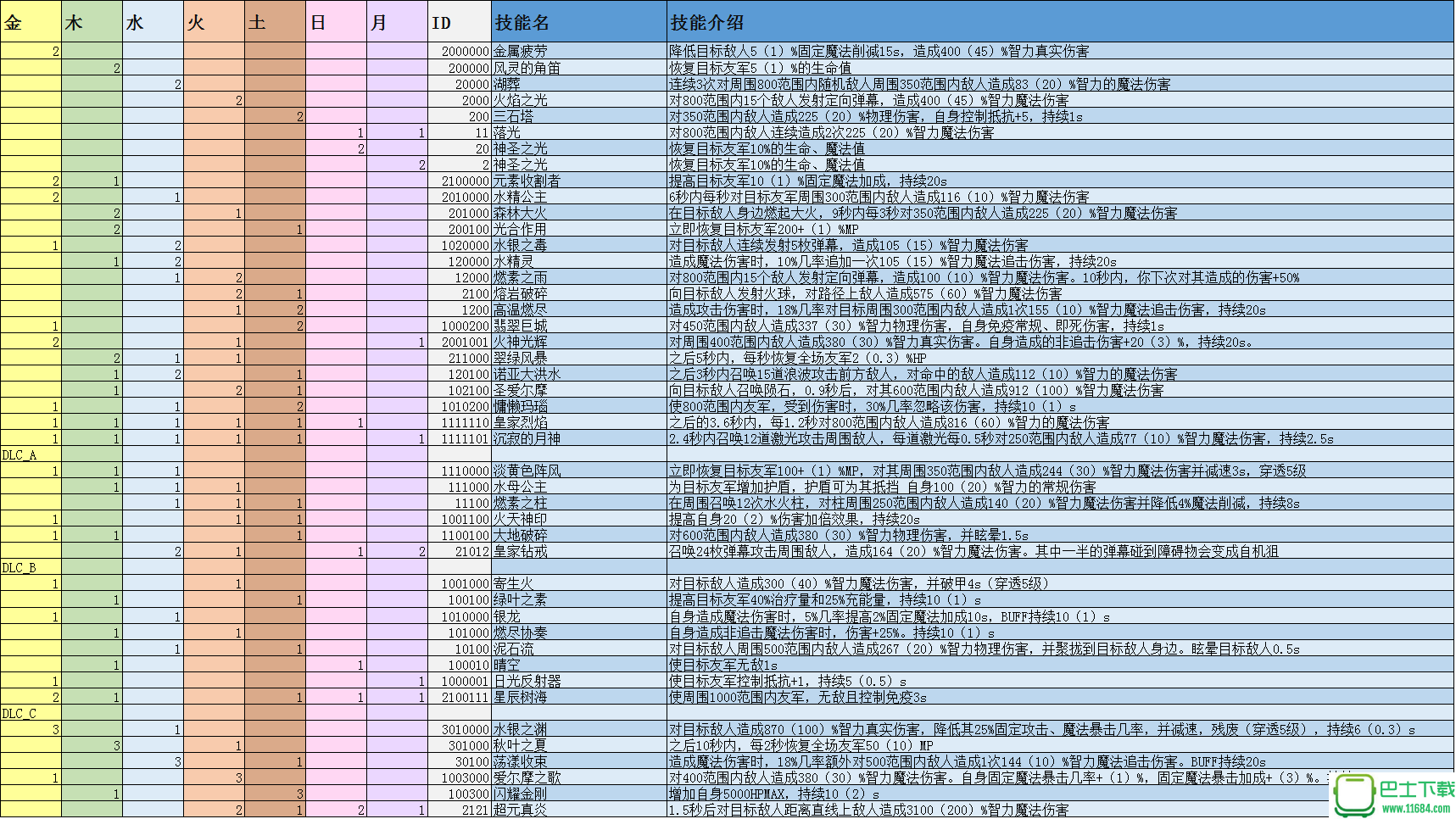The height and width of the screenshot is (819, 1456).
Task: Click the 技能名 header cell
Action: [x=579, y=21]
